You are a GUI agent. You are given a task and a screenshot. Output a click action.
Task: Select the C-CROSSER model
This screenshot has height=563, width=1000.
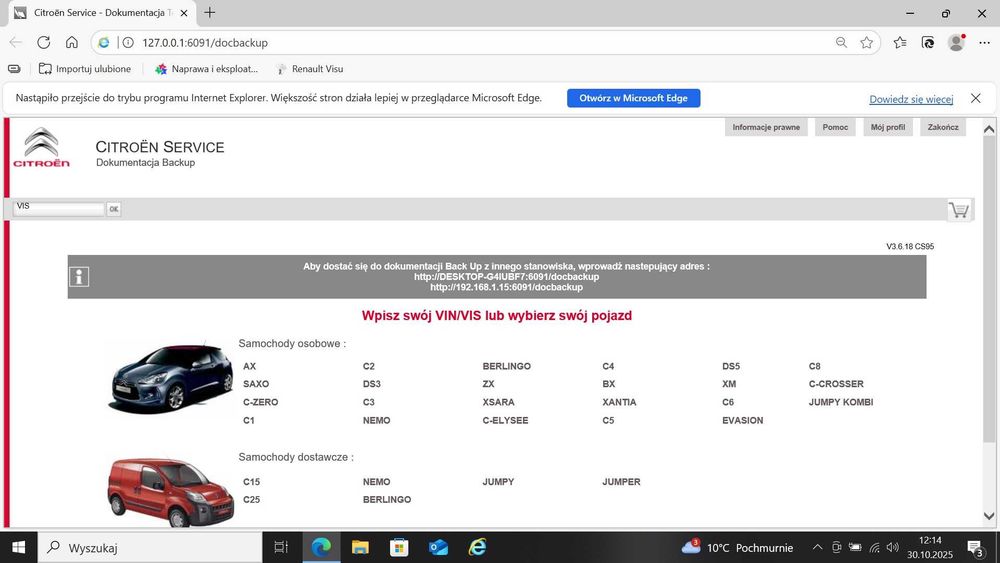[x=836, y=384]
